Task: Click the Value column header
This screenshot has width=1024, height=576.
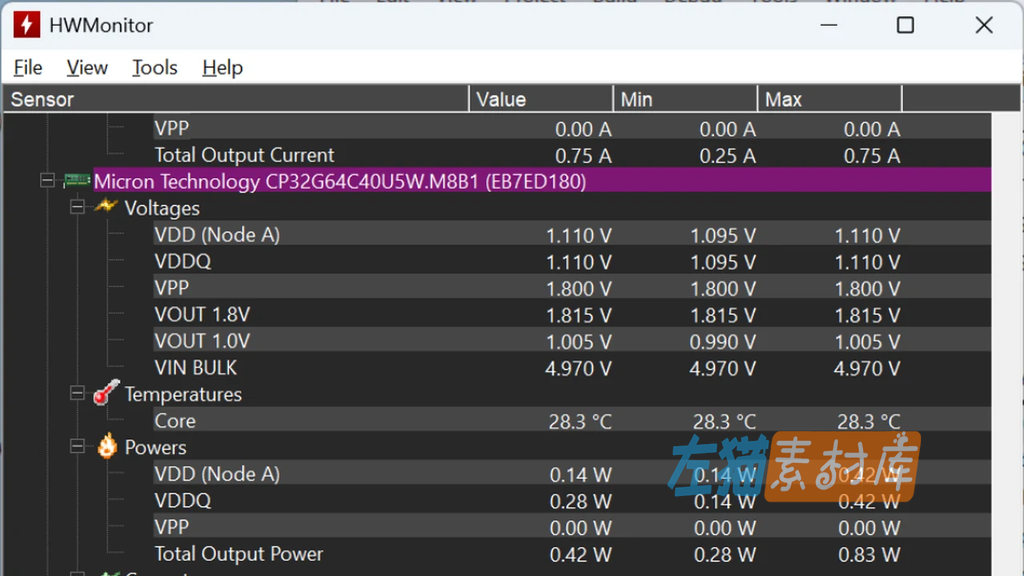Action: (541, 99)
